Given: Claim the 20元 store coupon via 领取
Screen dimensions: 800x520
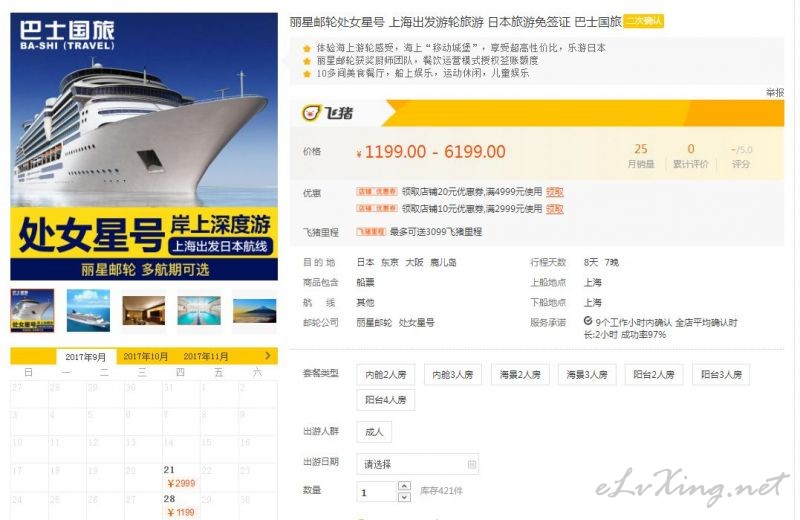Looking at the screenshot, I should [555, 192].
